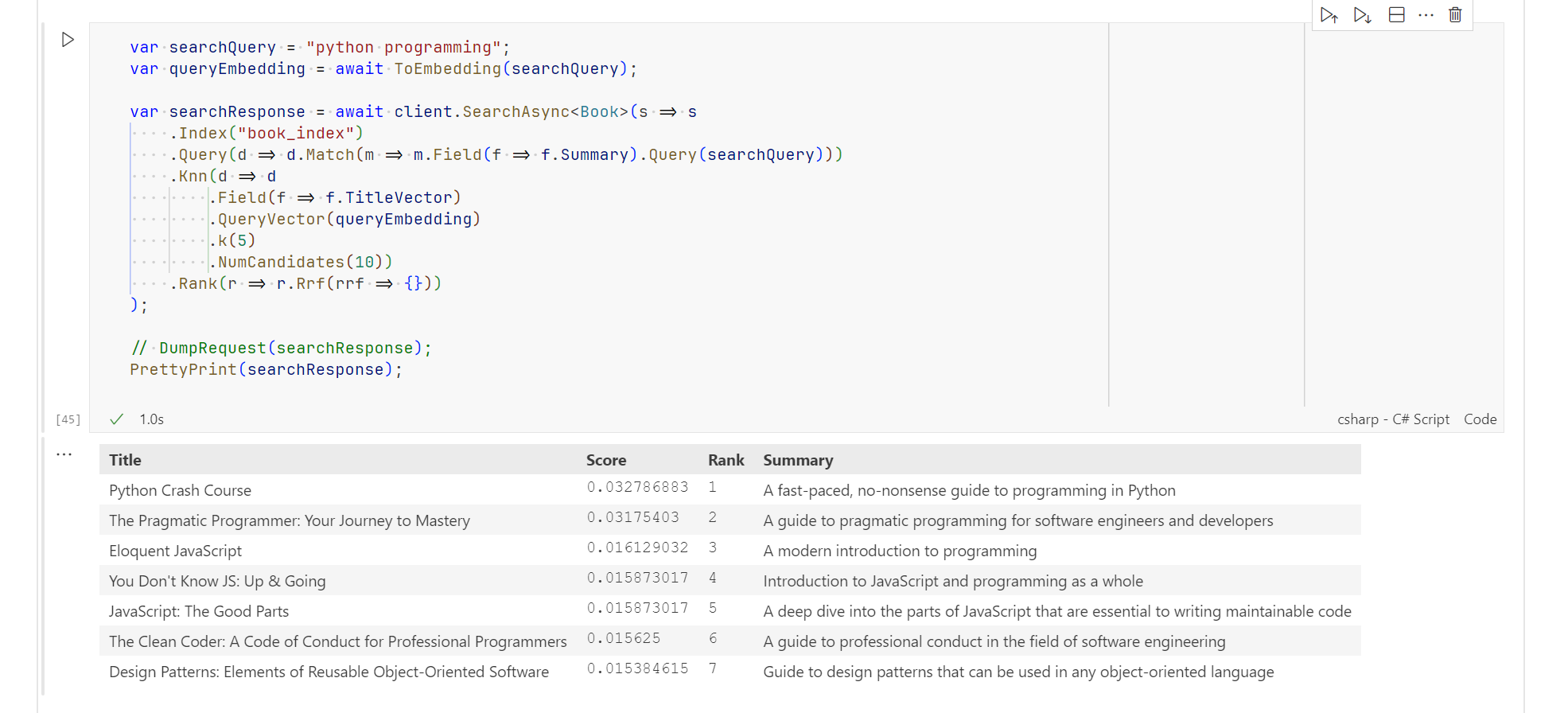Click Execute Above Cells icon
Screen dimensions: 1568x713
point(1329,15)
